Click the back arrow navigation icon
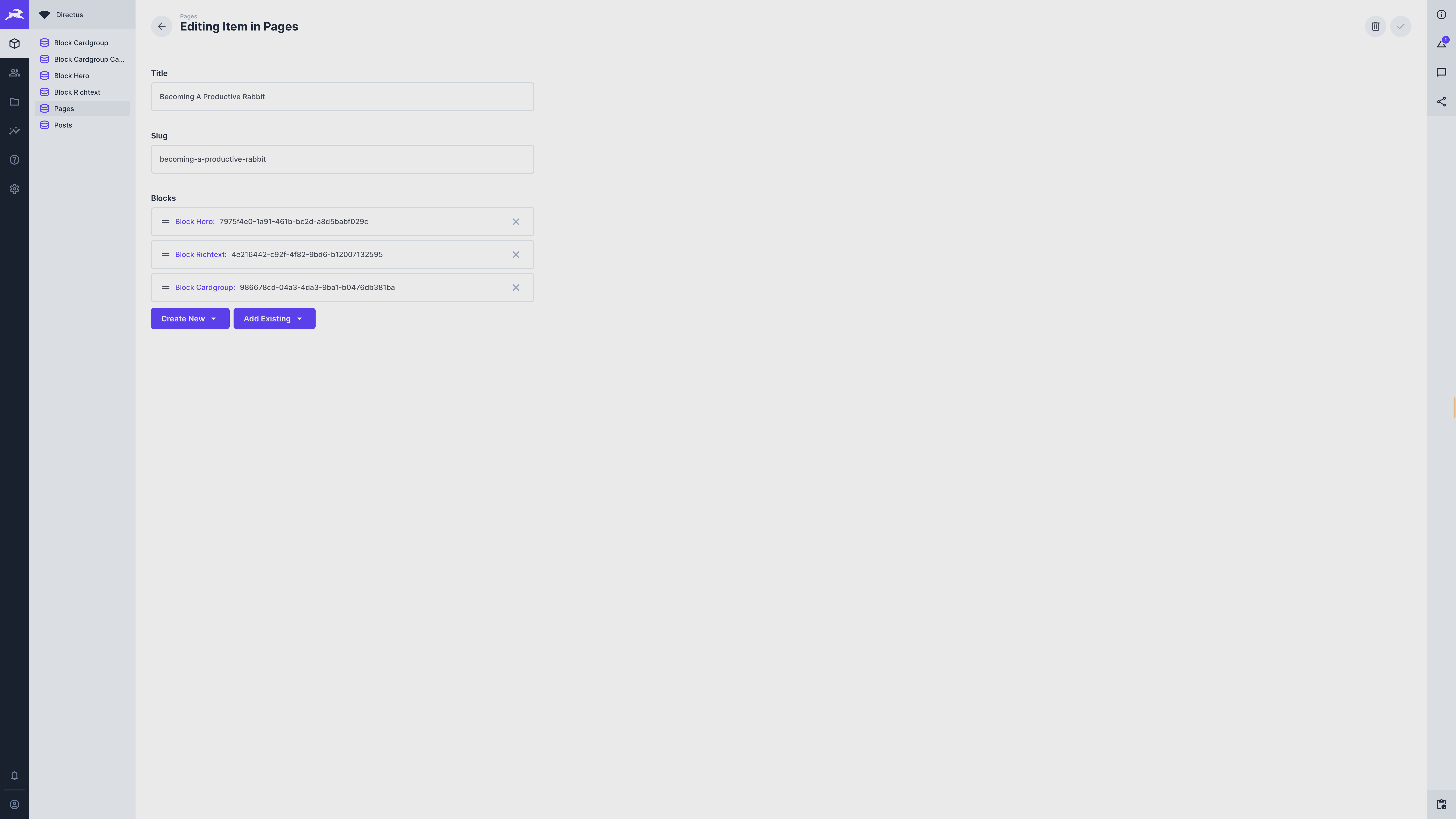This screenshot has height=819, width=1456. click(x=161, y=26)
